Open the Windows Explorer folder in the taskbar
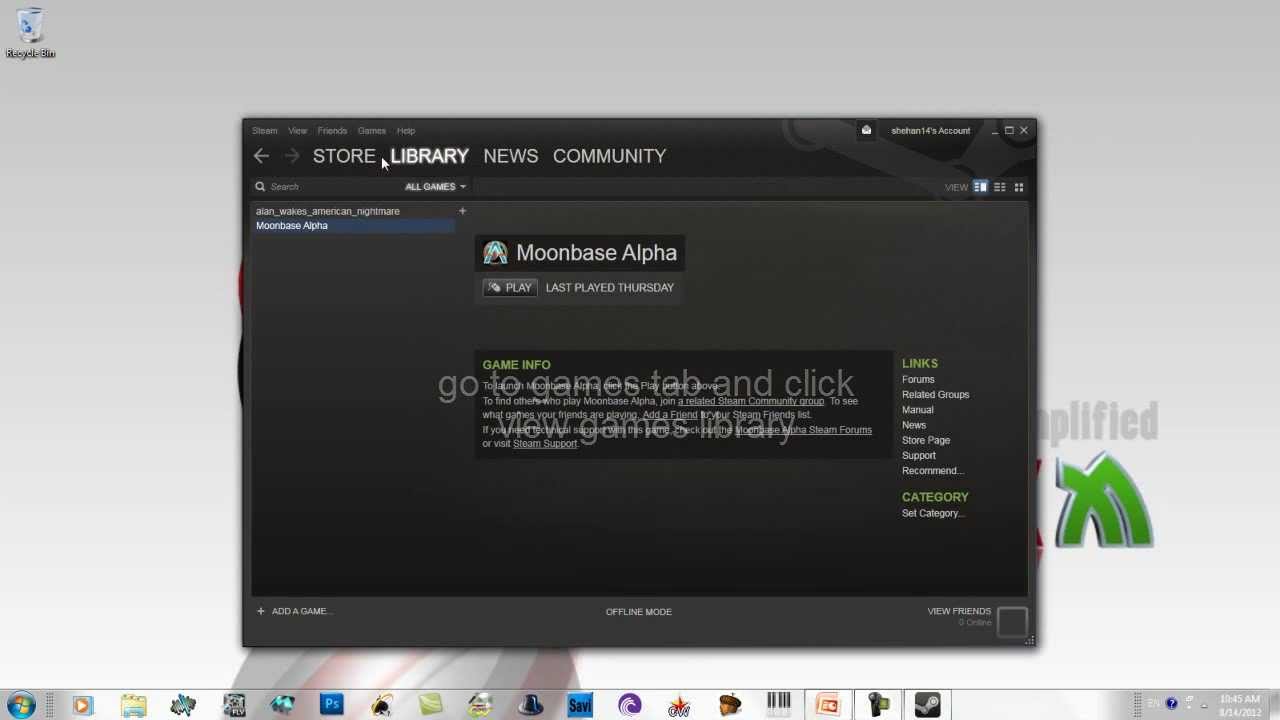 pyautogui.click(x=133, y=704)
